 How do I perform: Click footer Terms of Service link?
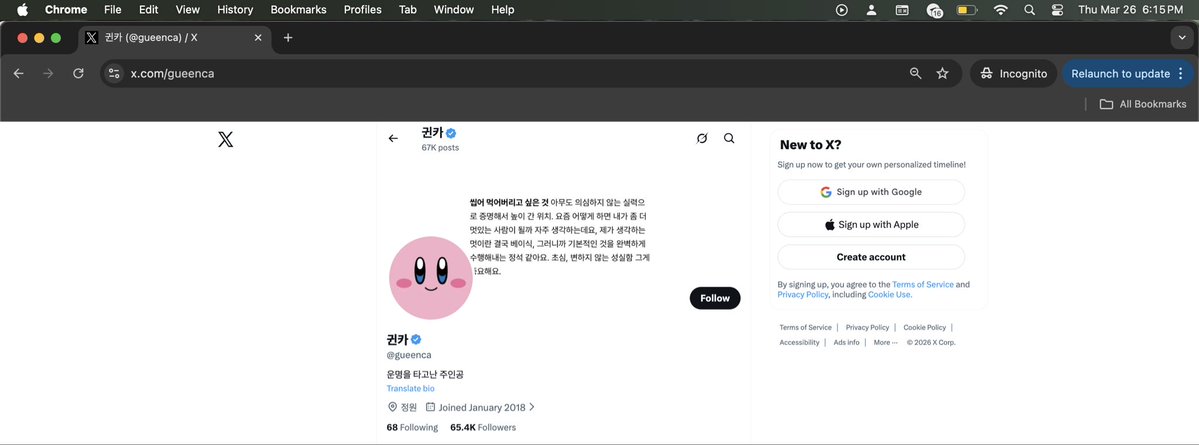click(x=805, y=327)
